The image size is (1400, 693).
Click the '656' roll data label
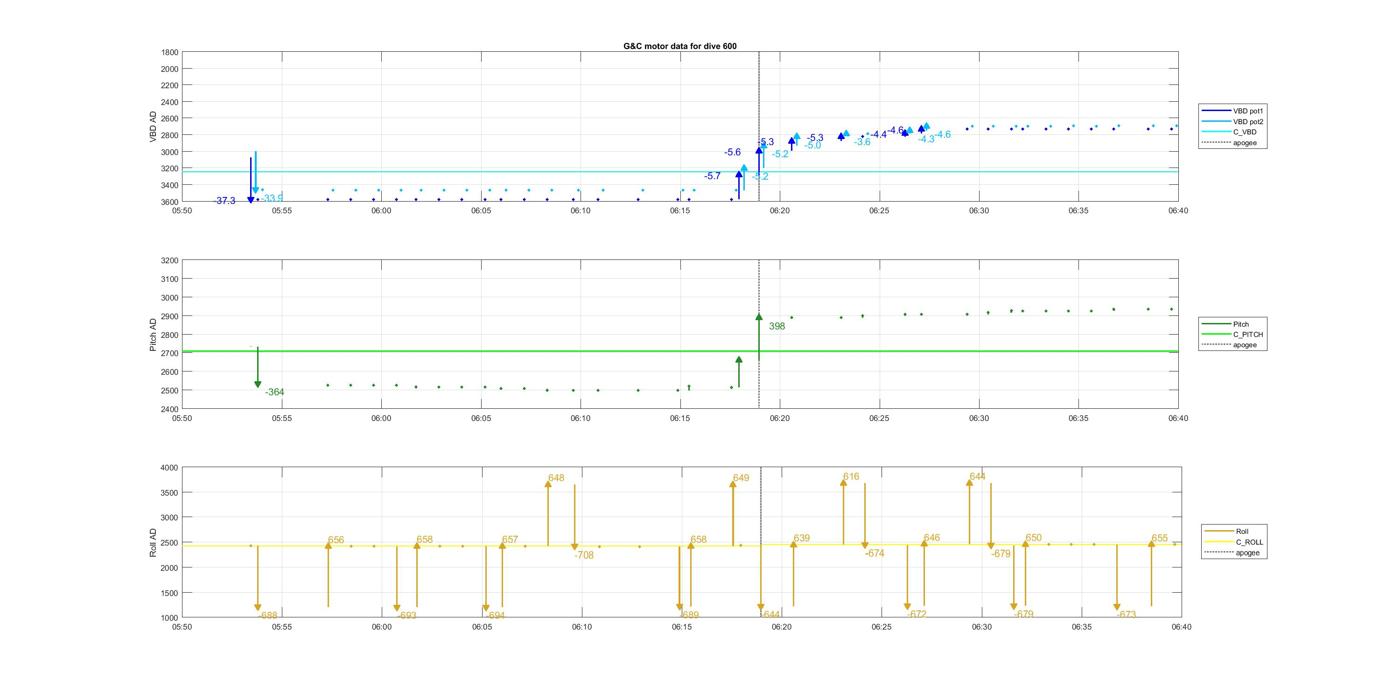tap(336, 540)
